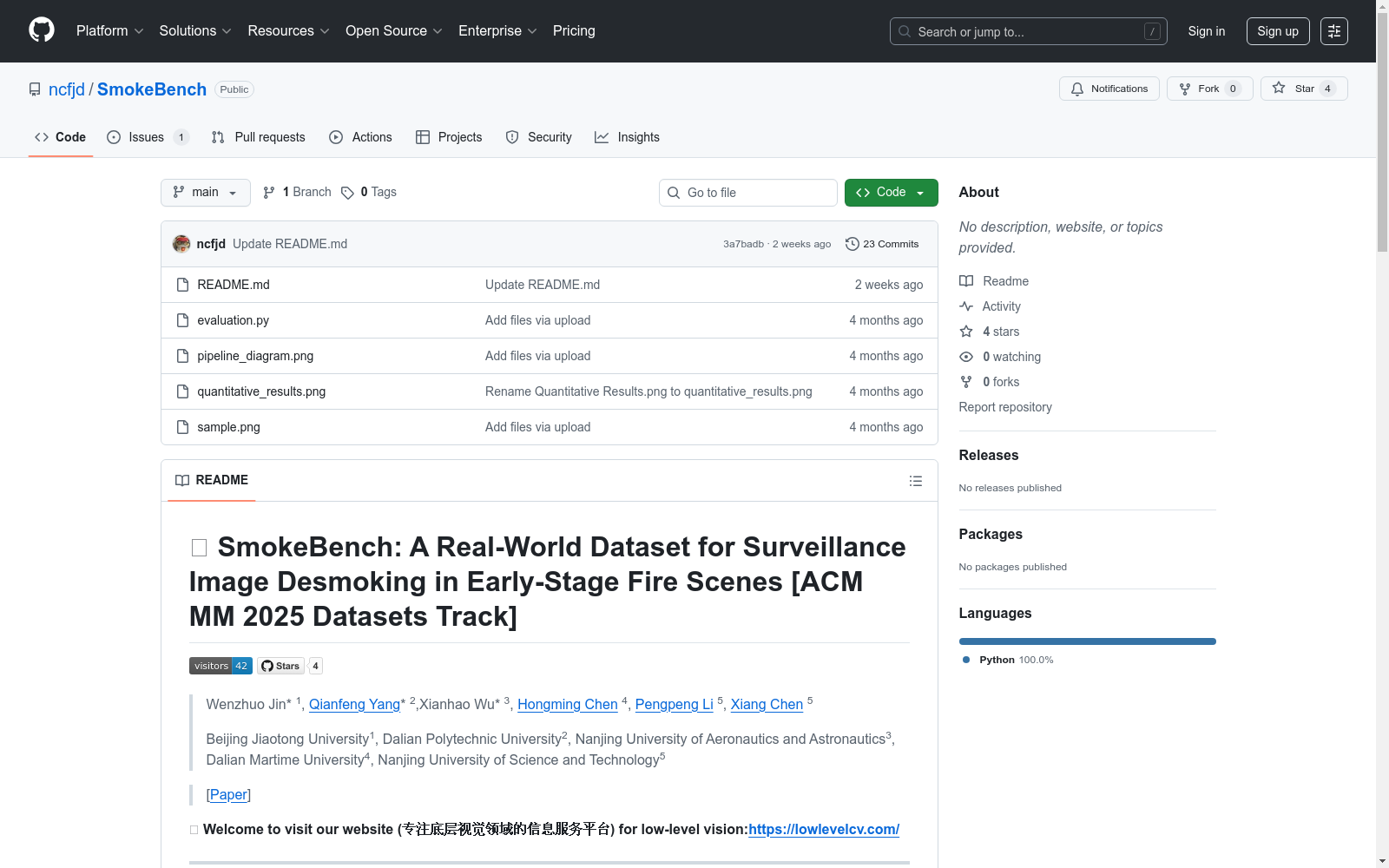1389x868 pixels.
Task: Open the Xiang Chen author link
Action: point(767,704)
